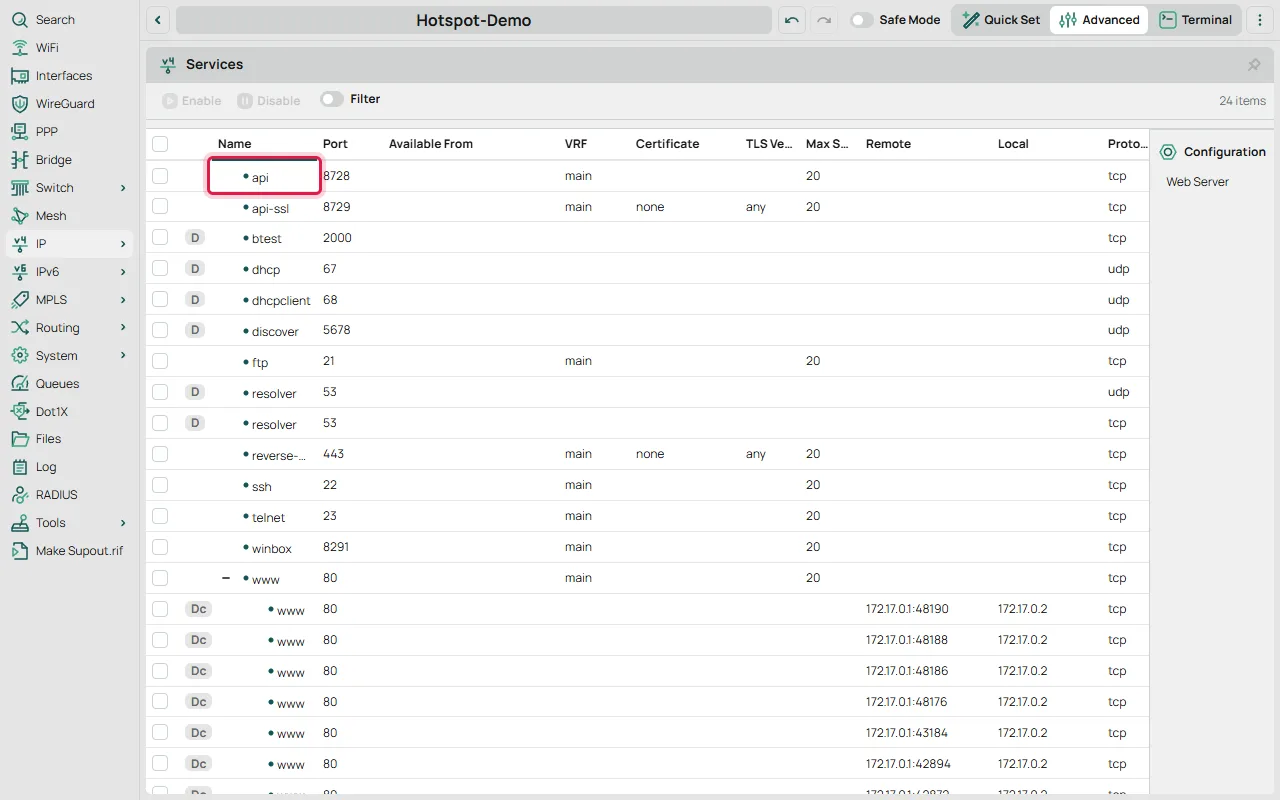Viewport: 1280px width, 800px height.
Task: Open the RADIUS icon in sidebar
Action: coord(19,495)
